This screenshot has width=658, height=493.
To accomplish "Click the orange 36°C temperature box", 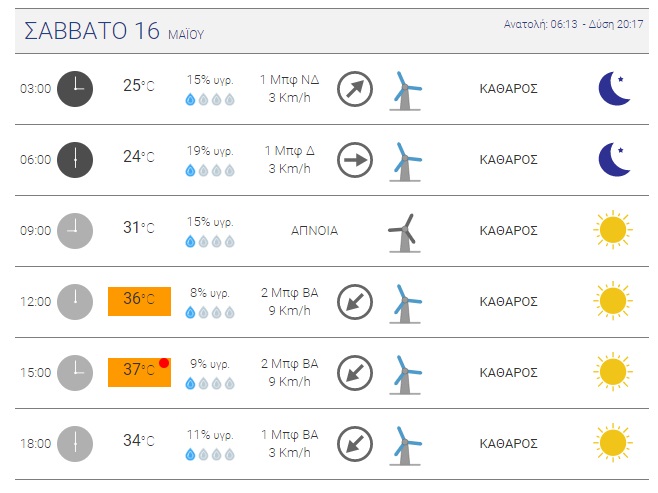I will tap(139, 301).
